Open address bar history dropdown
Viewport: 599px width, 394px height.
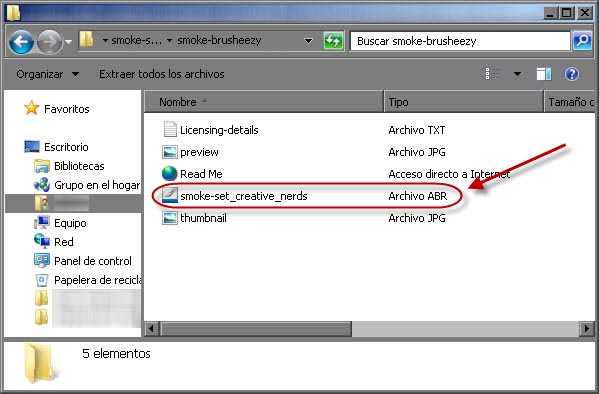[308, 41]
